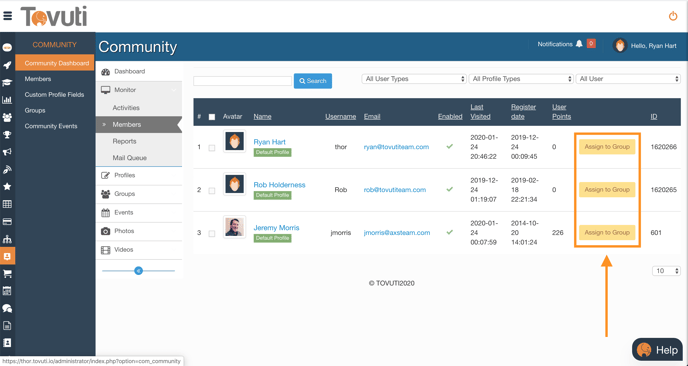Viewport: 688px width, 366px height.
Task: Open the All User Types dropdown
Action: 413,79
